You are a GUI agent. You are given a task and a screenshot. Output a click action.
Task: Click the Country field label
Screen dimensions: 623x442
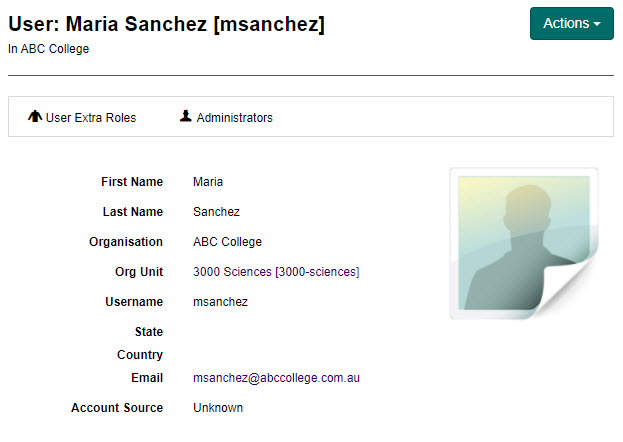(139, 355)
